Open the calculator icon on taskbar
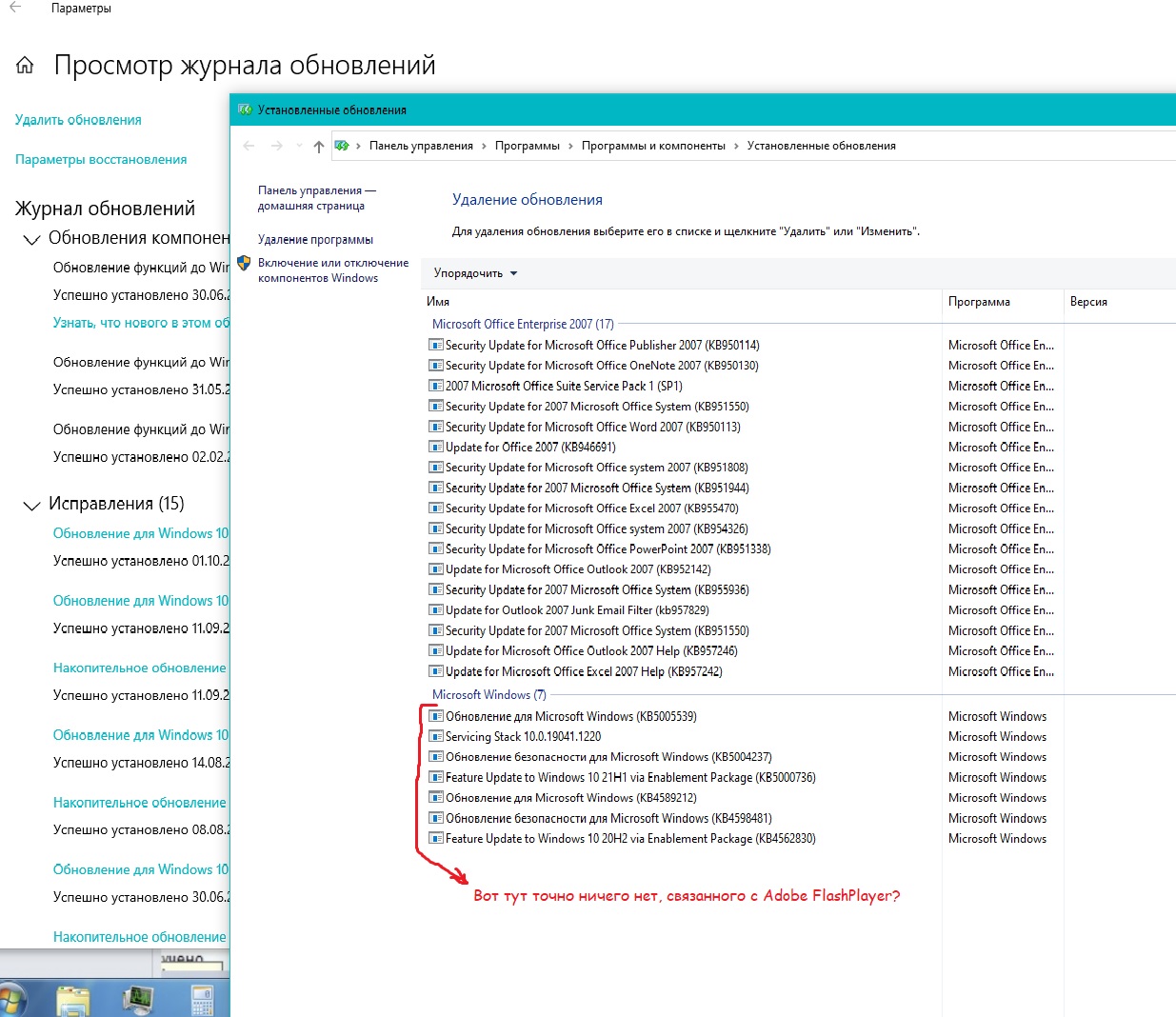This screenshot has width=1176, height=1017. click(203, 1002)
